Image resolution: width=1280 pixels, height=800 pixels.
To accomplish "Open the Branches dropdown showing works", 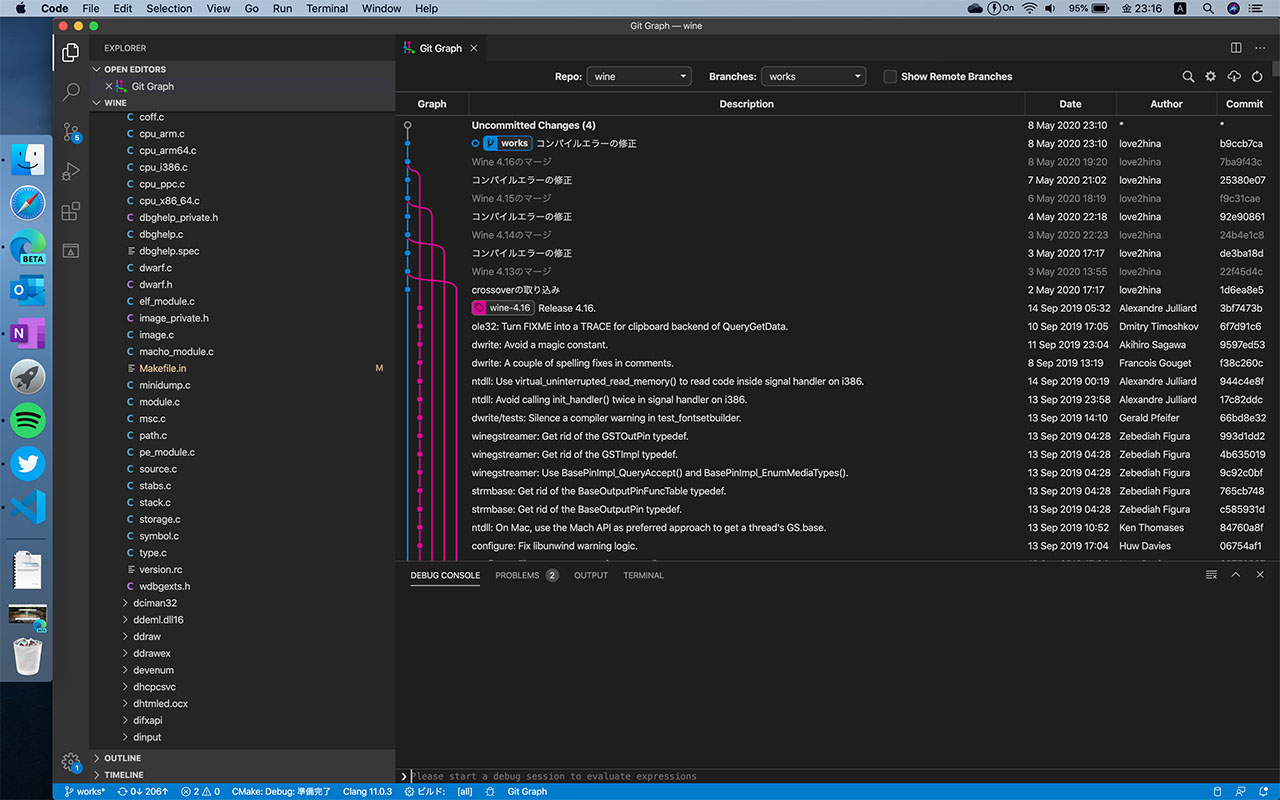I will 813,76.
